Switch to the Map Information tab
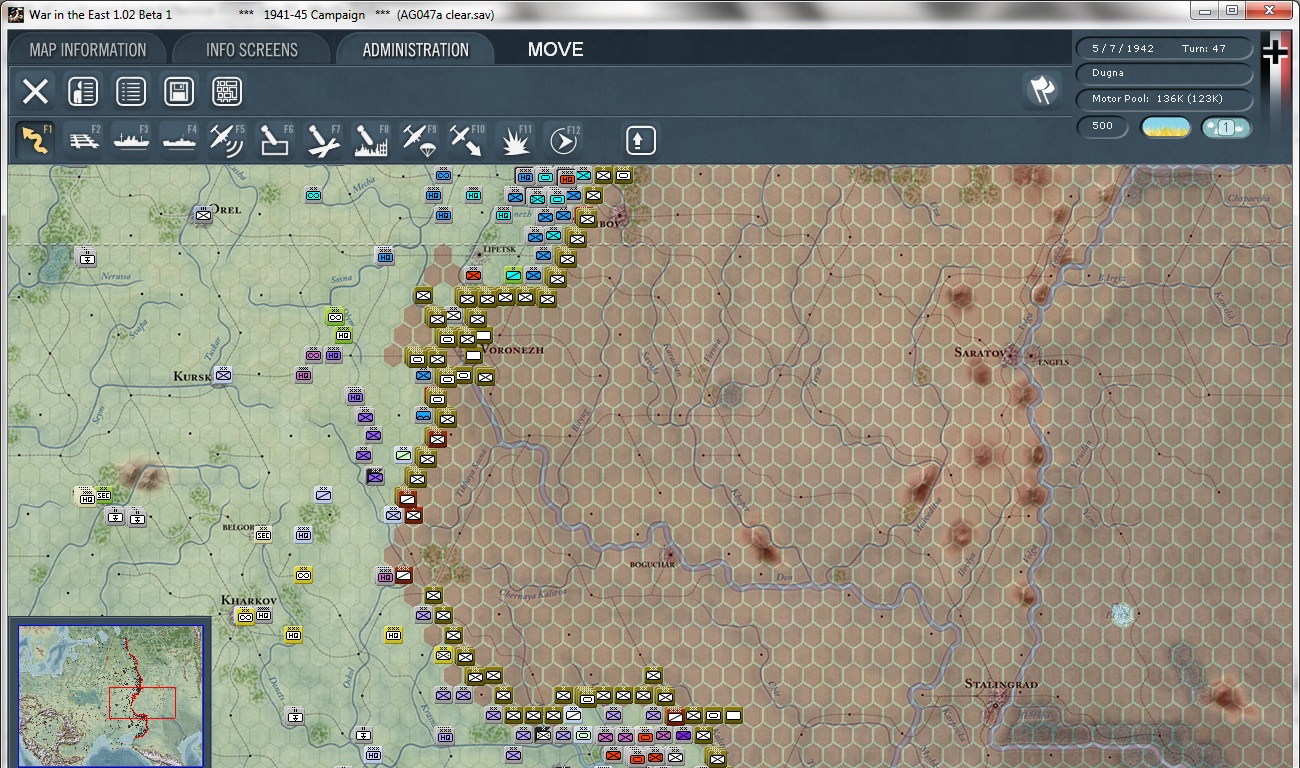Screen dimensions: 1300x768 pyautogui.click(x=88, y=50)
